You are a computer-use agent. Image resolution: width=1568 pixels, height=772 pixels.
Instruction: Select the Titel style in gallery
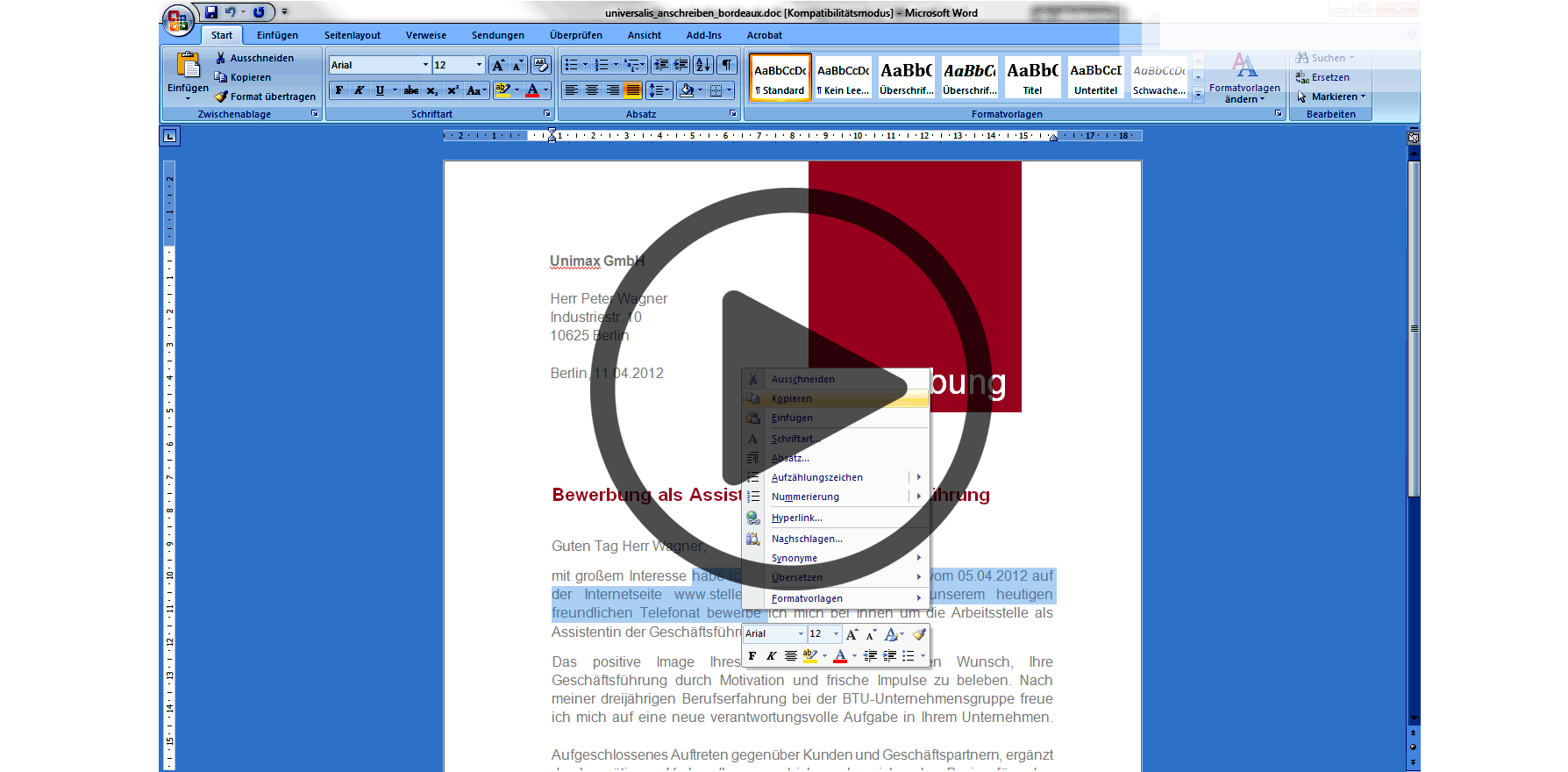[1032, 77]
